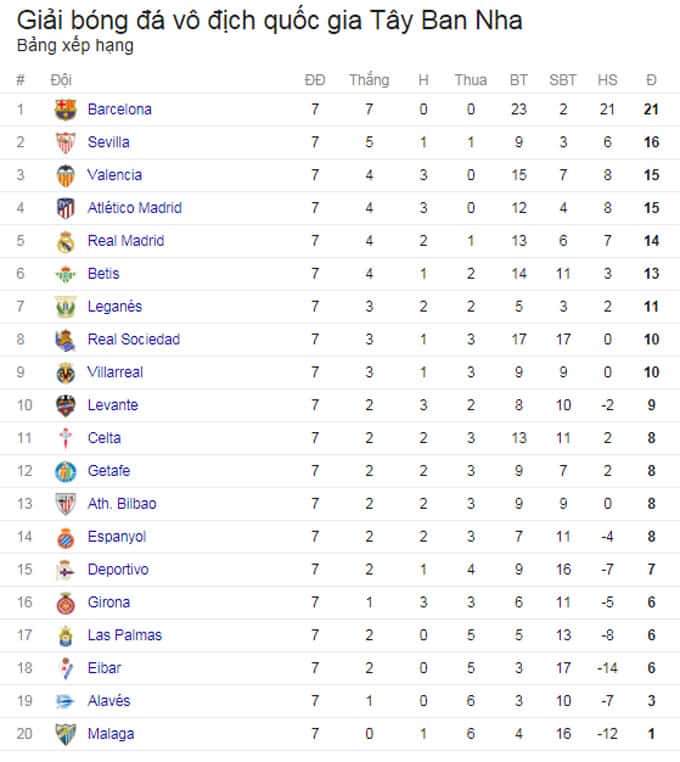Click the HS column header
This screenshot has height=762, width=680.
click(608, 80)
